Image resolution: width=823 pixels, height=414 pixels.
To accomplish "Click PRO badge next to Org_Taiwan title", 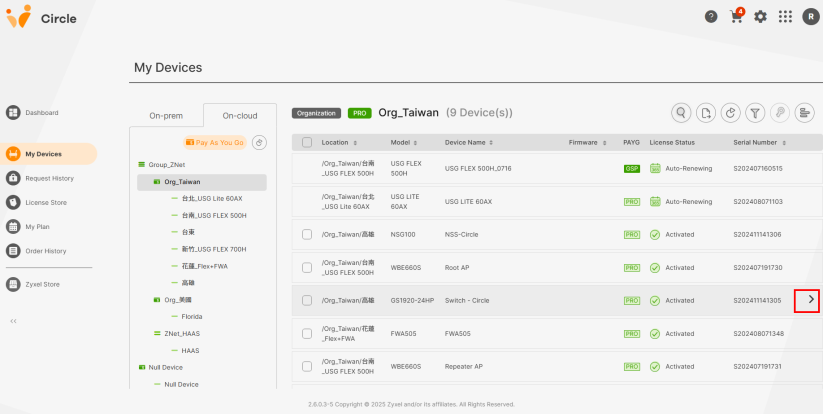I will (x=360, y=113).
